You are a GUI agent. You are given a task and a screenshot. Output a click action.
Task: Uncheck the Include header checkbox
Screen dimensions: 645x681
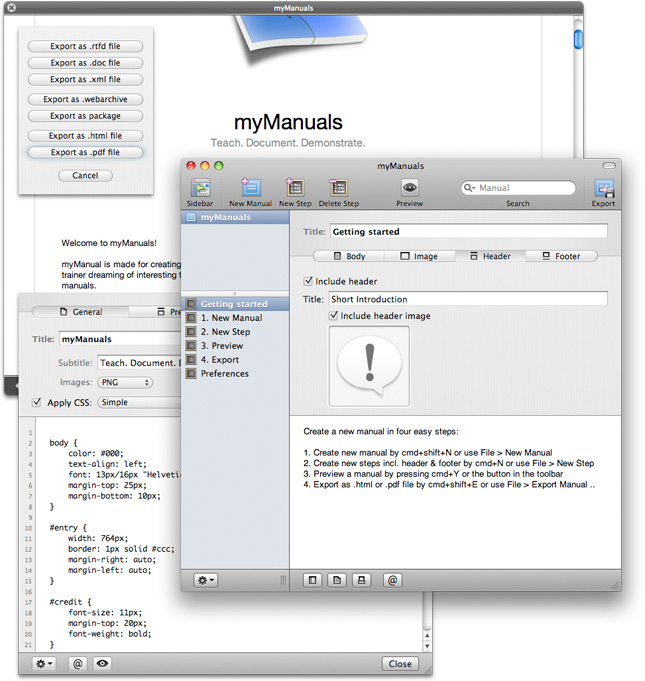[308, 281]
